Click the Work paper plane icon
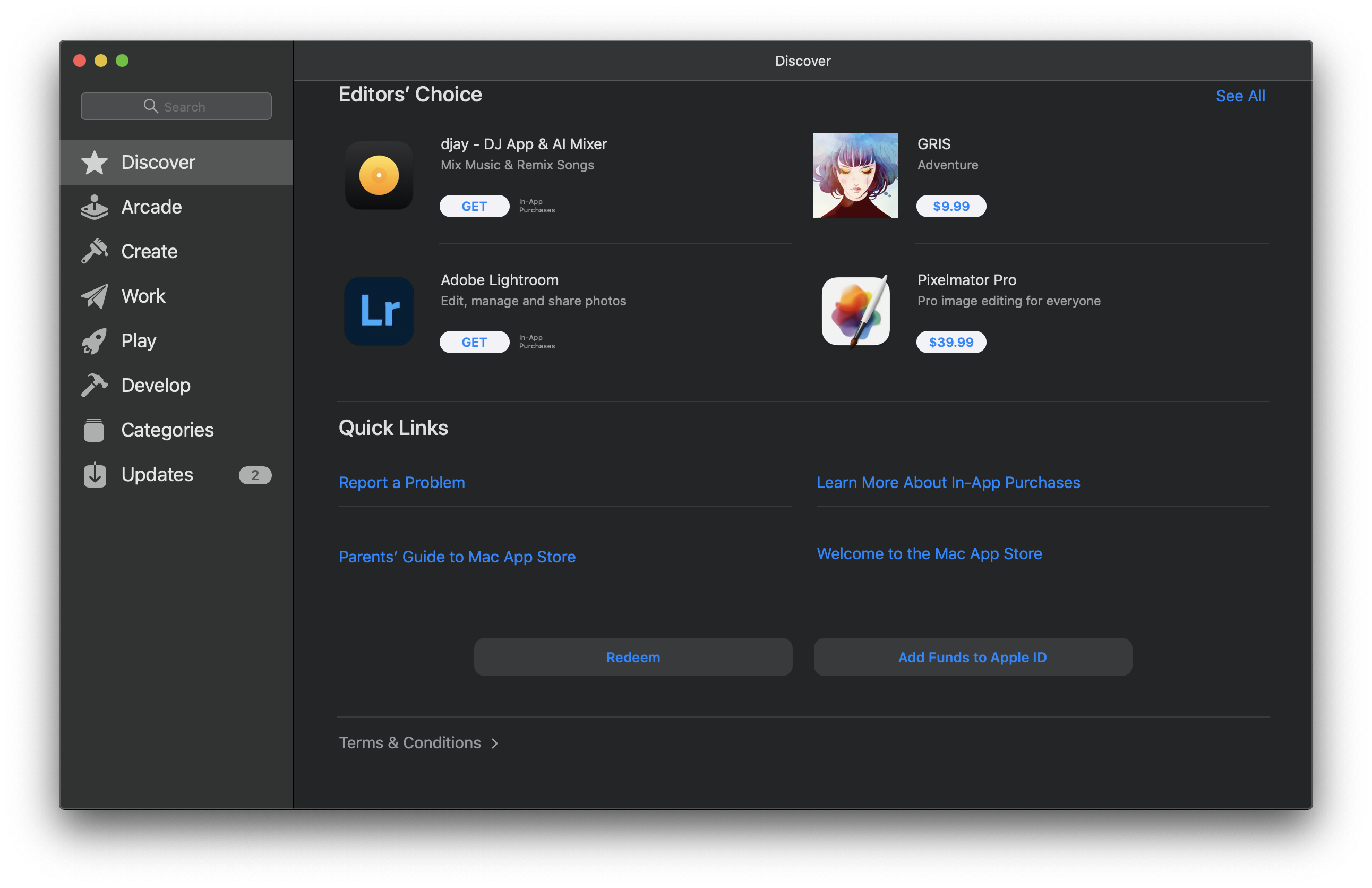The image size is (1372, 888). (95, 296)
